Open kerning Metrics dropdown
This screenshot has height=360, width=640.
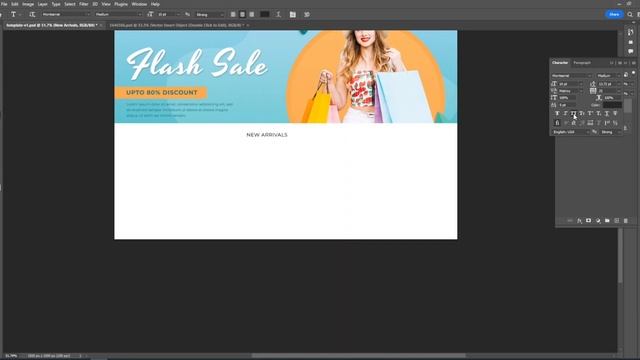pyautogui.click(x=570, y=91)
